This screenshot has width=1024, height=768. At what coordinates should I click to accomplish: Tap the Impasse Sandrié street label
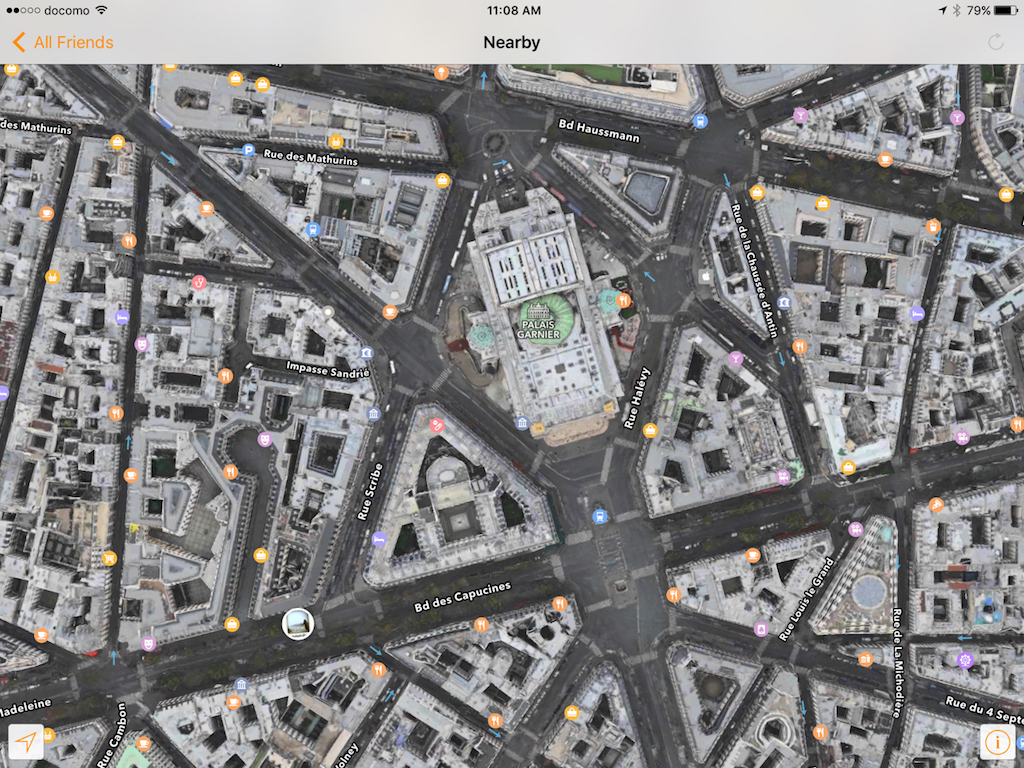tap(328, 369)
